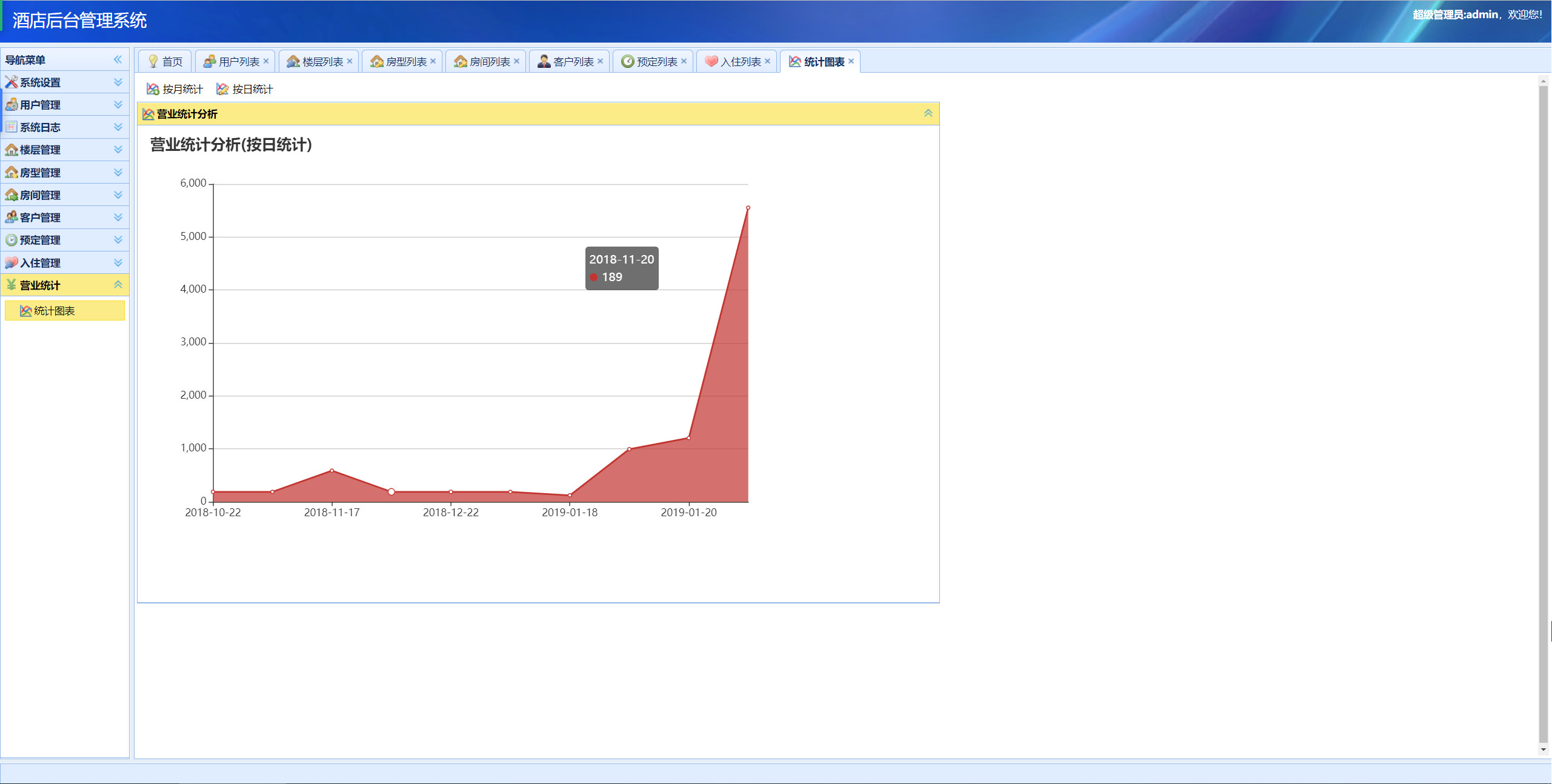Open 统计图表 from the sidebar tree
The image size is (1552, 784).
tap(64, 311)
